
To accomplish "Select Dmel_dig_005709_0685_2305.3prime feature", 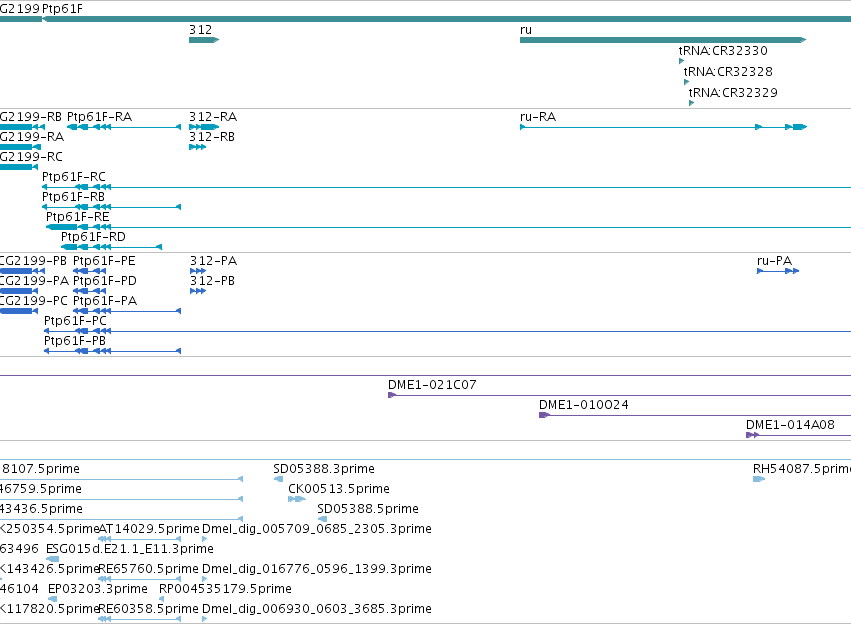I will click(x=317, y=529).
